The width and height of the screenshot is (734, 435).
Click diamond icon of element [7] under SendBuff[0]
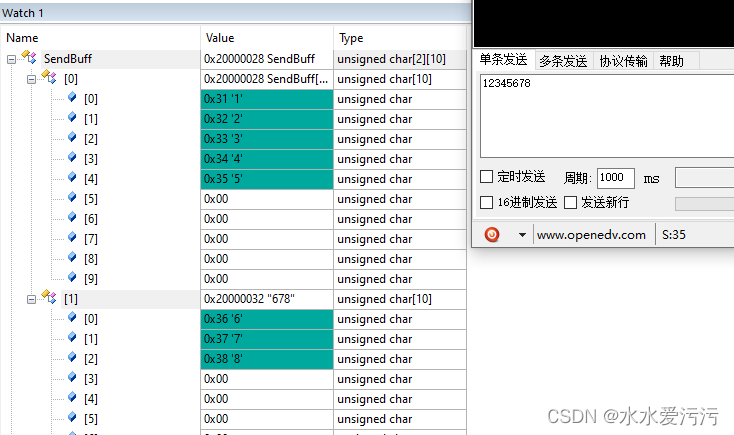coord(72,237)
